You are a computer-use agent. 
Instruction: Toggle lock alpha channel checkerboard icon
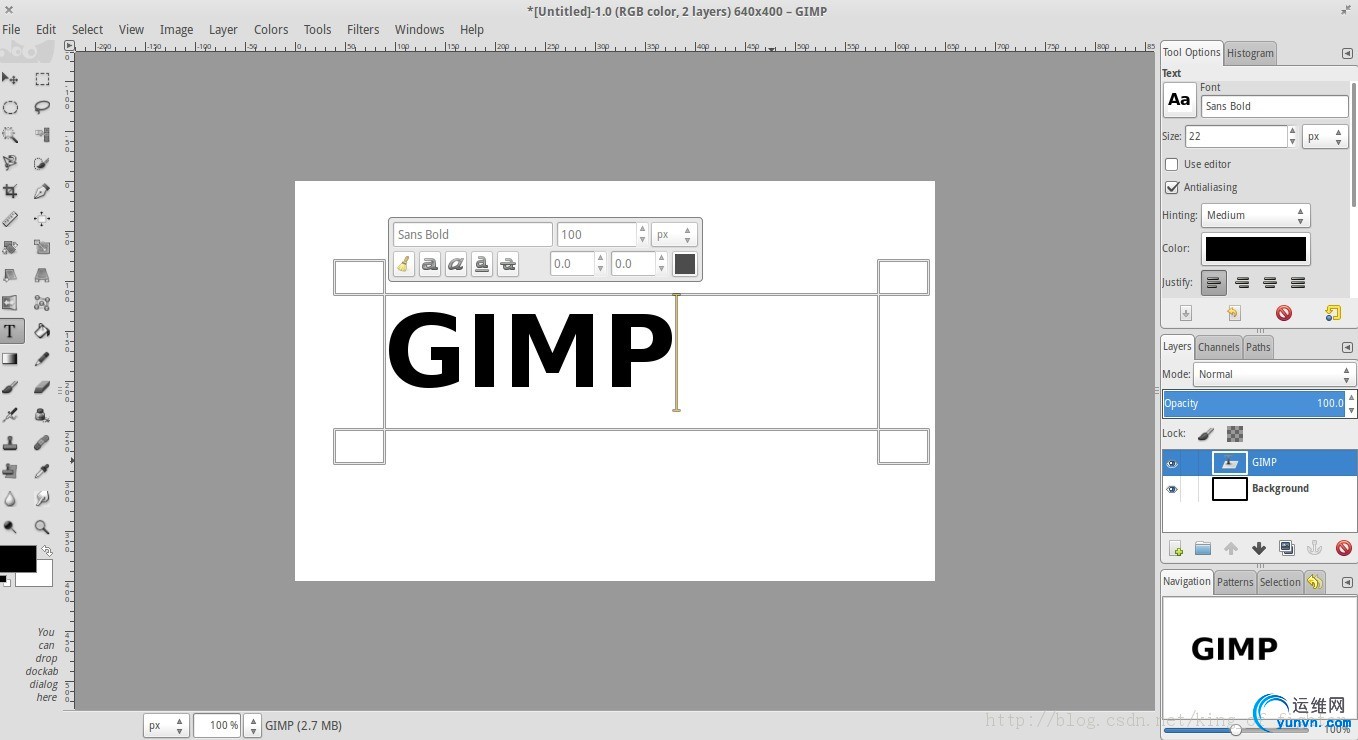[1235, 434]
